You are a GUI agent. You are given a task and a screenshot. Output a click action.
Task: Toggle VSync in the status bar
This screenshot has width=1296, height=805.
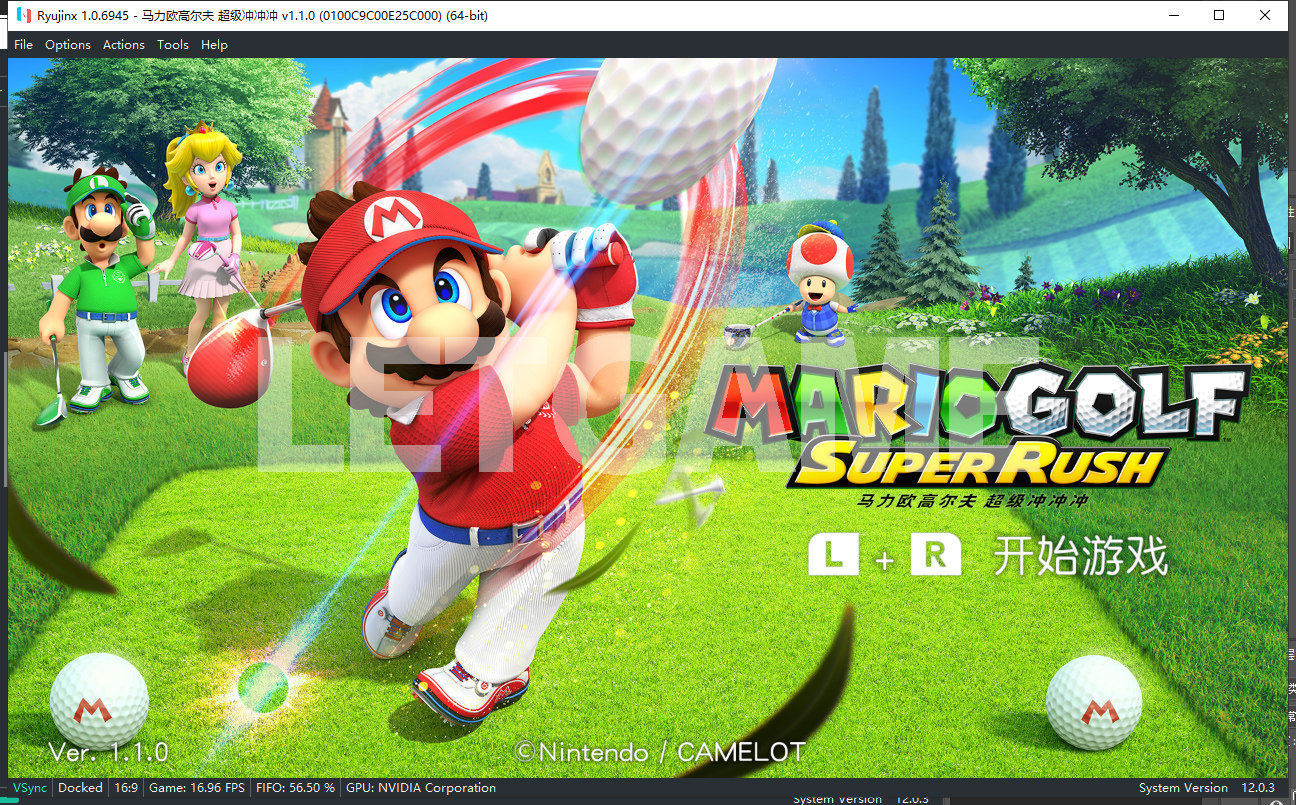click(x=29, y=788)
